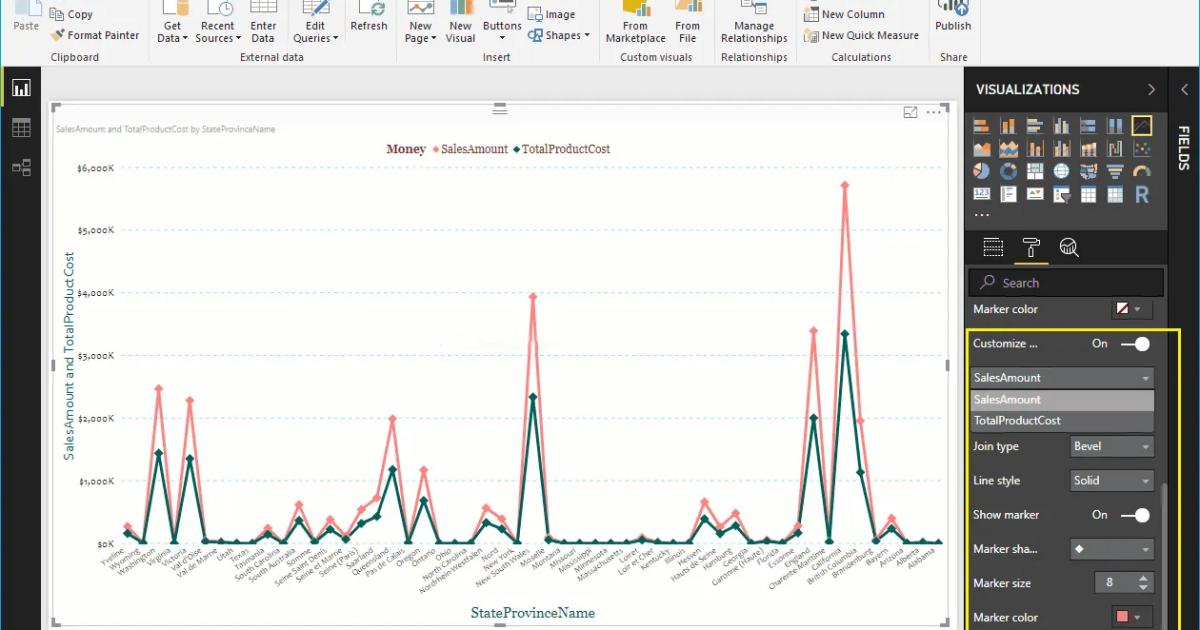
Task: Select the pie chart visualization
Action: point(981,170)
